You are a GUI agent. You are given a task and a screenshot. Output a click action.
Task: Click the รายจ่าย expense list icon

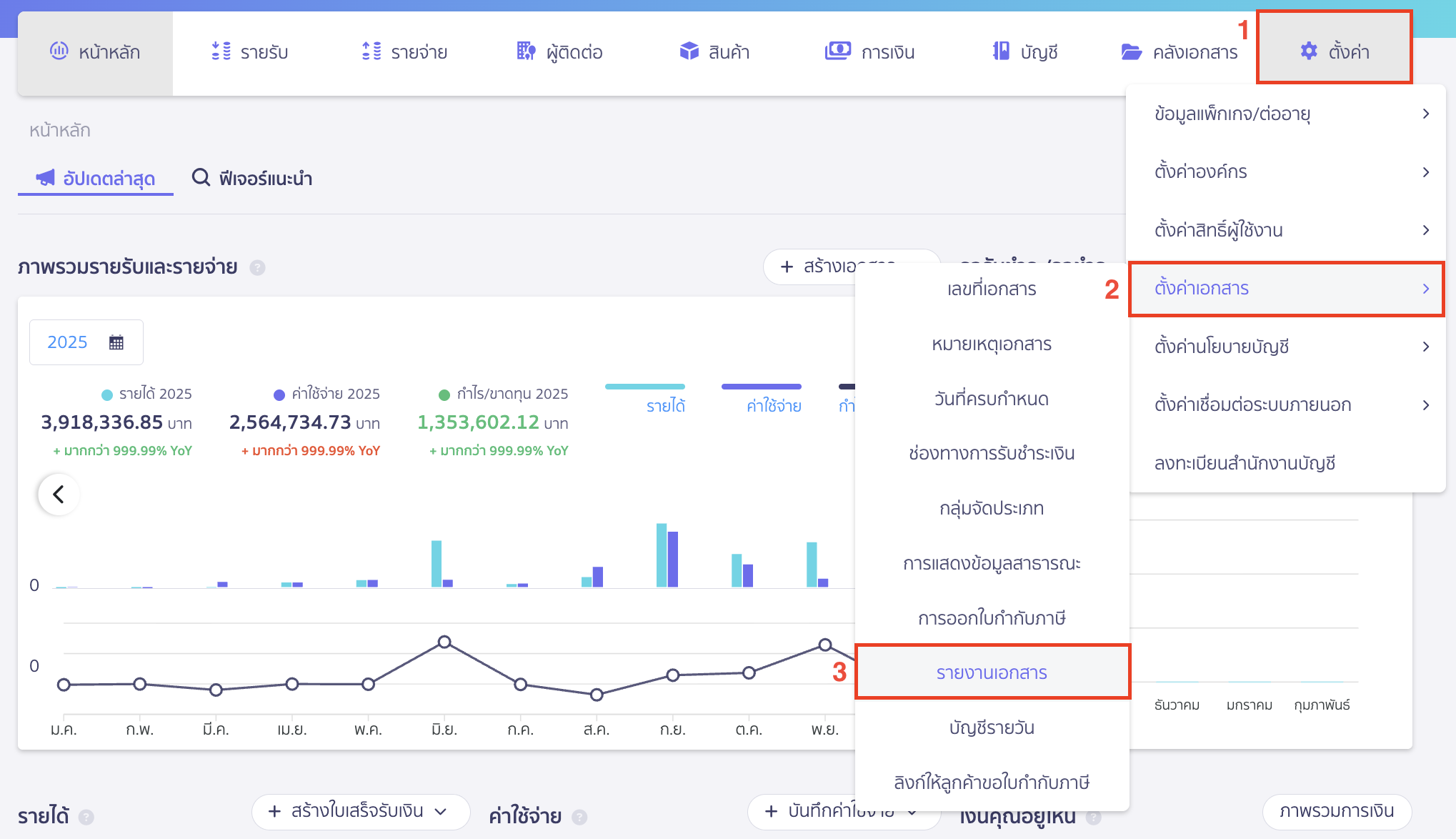(372, 51)
